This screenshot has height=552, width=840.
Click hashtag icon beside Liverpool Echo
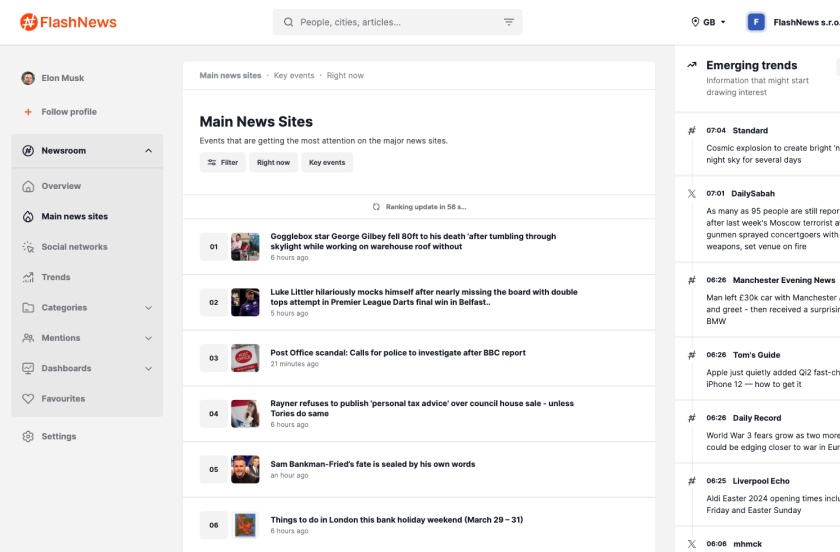pyautogui.click(x=692, y=481)
